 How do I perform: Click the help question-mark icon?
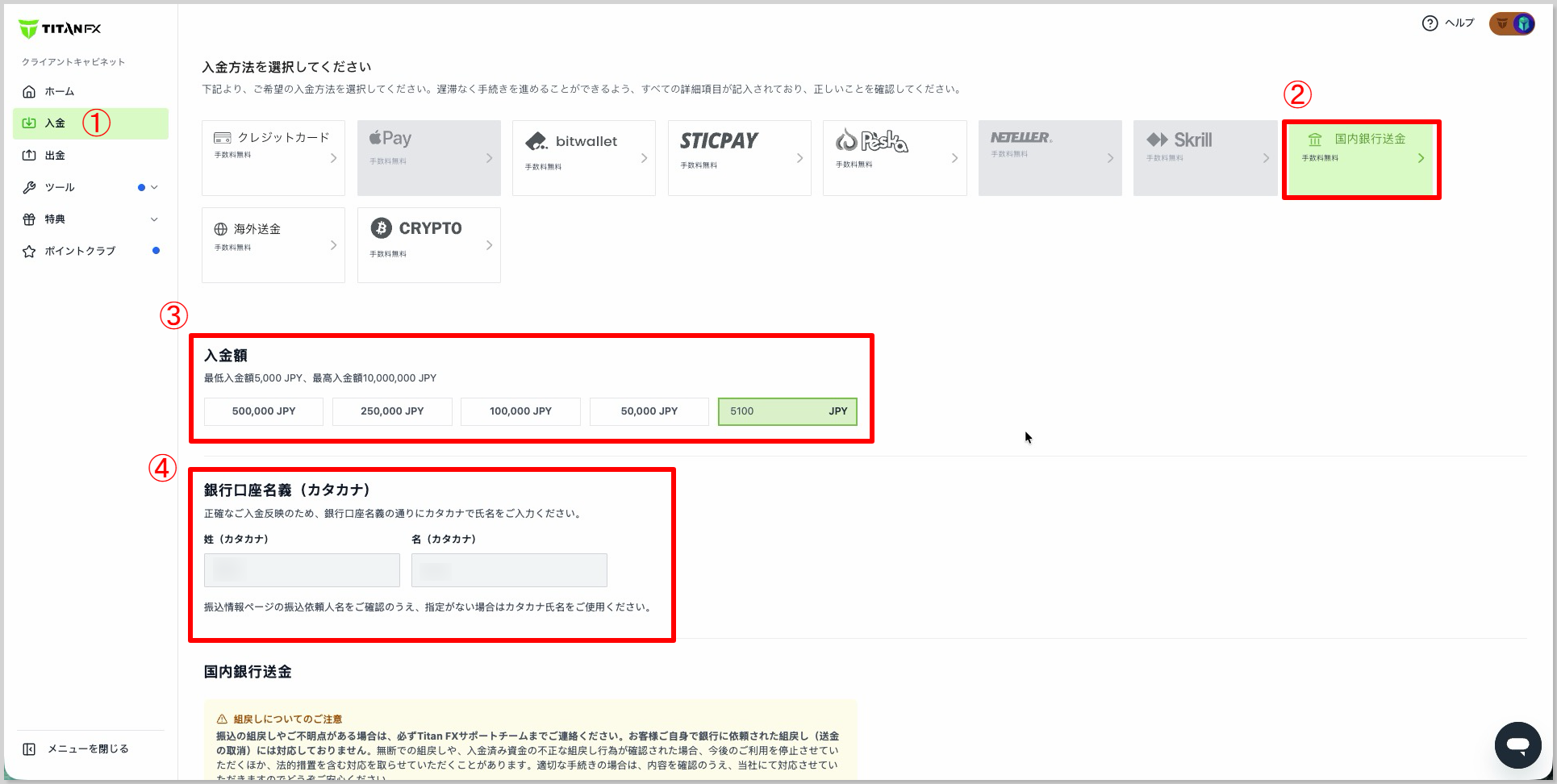coord(1430,23)
